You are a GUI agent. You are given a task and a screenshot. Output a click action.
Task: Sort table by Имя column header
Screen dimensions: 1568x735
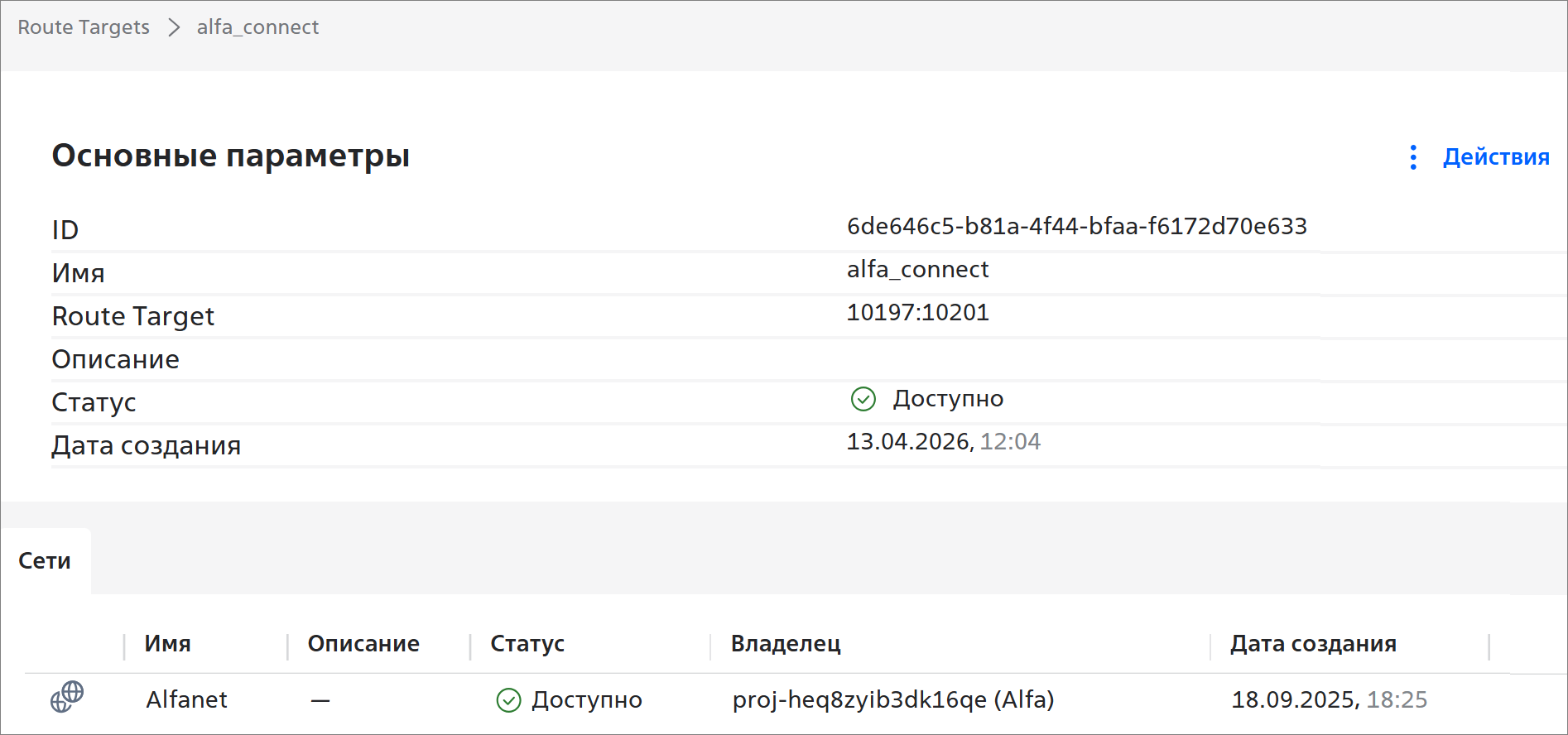tap(168, 644)
